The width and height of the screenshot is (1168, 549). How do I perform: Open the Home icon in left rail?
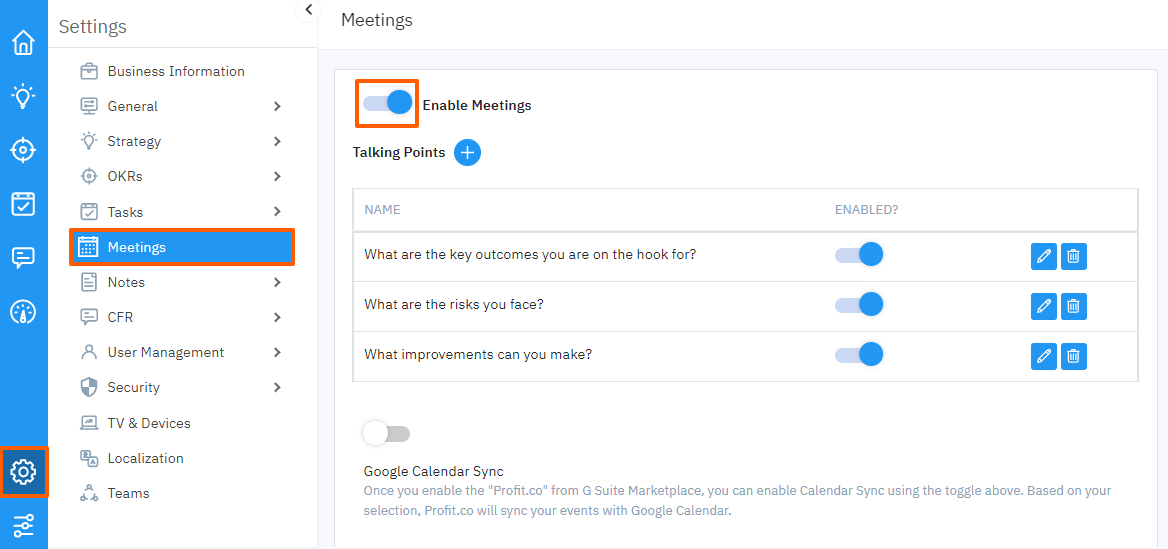click(23, 43)
